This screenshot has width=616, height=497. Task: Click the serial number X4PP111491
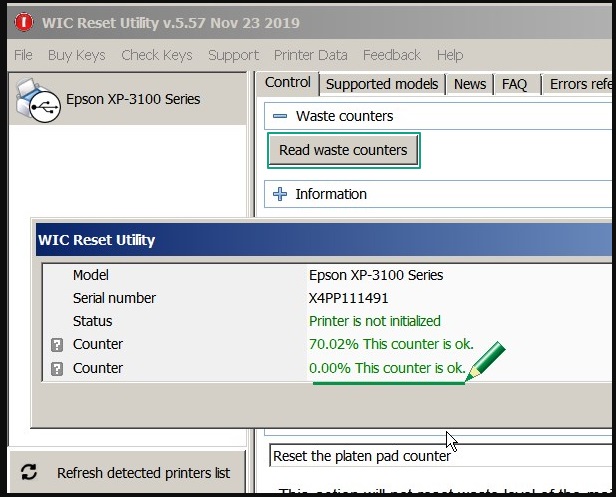tap(348, 298)
